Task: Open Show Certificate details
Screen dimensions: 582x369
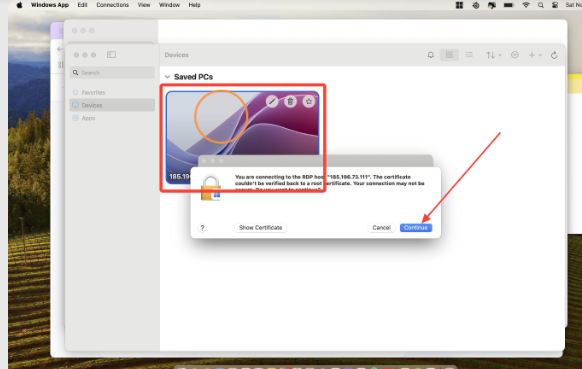Action: click(x=261, y=228)
